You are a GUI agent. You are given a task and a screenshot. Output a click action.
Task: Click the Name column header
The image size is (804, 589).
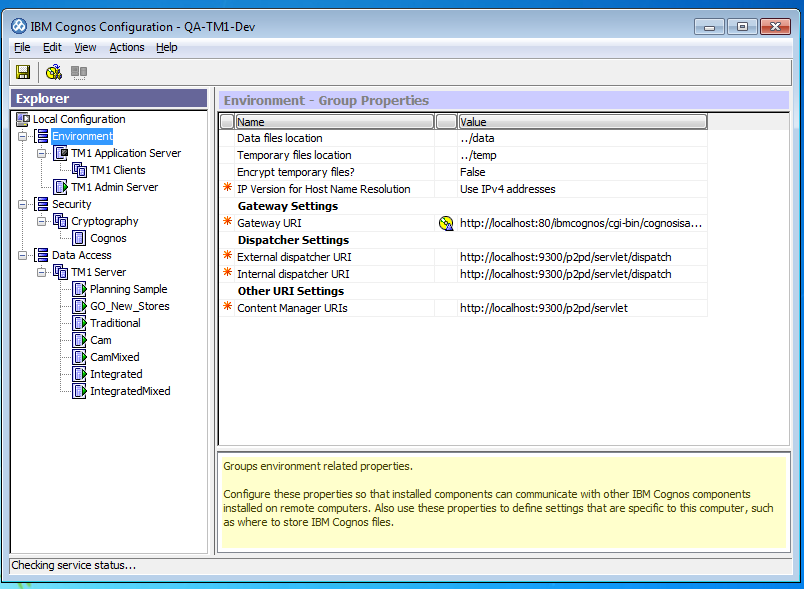click(334, 121)
